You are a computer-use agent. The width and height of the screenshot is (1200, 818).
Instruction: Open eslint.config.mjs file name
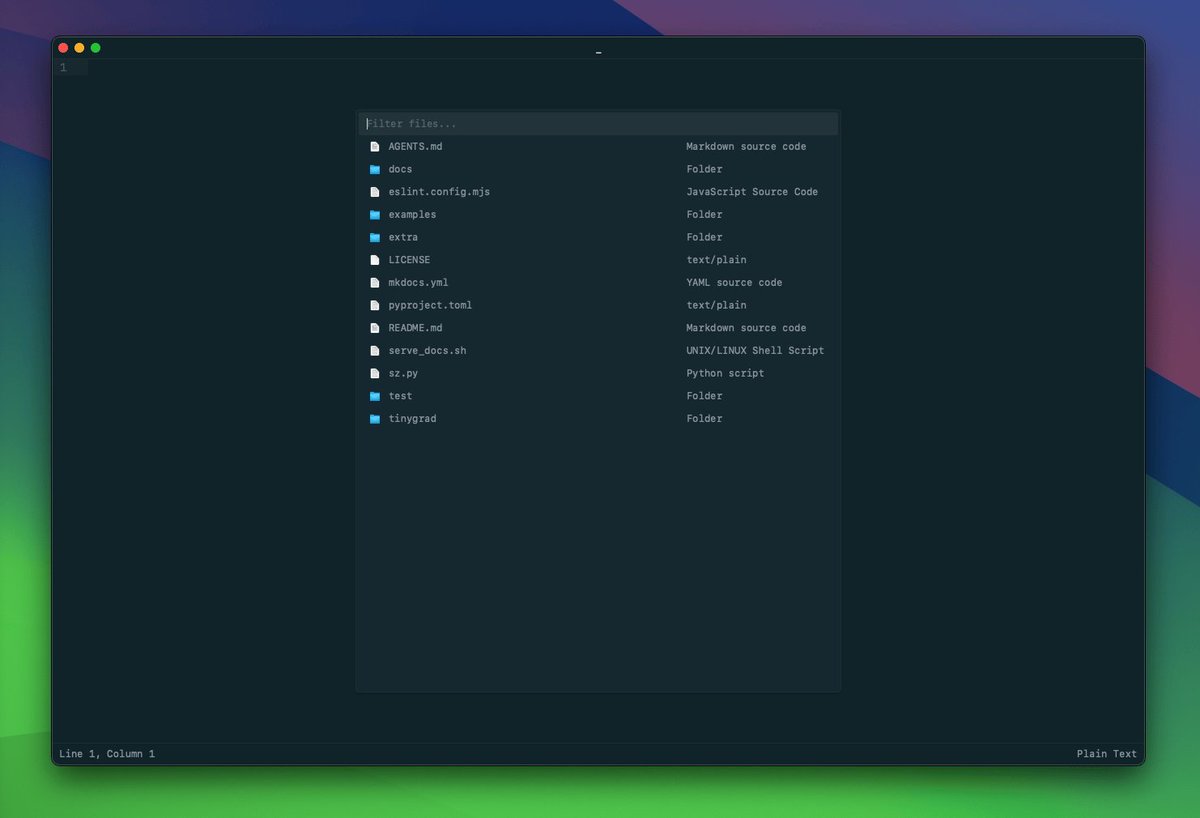coord(439,192)
